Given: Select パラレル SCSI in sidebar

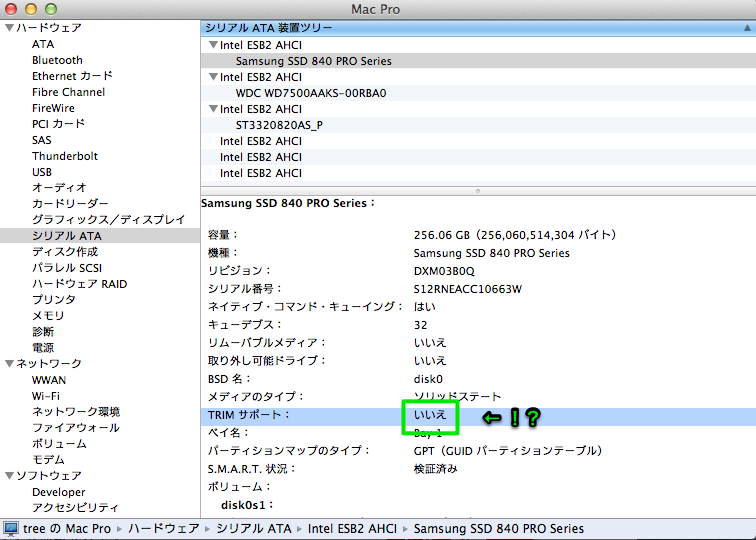Looking at the screenshot, I should [67, 268].
